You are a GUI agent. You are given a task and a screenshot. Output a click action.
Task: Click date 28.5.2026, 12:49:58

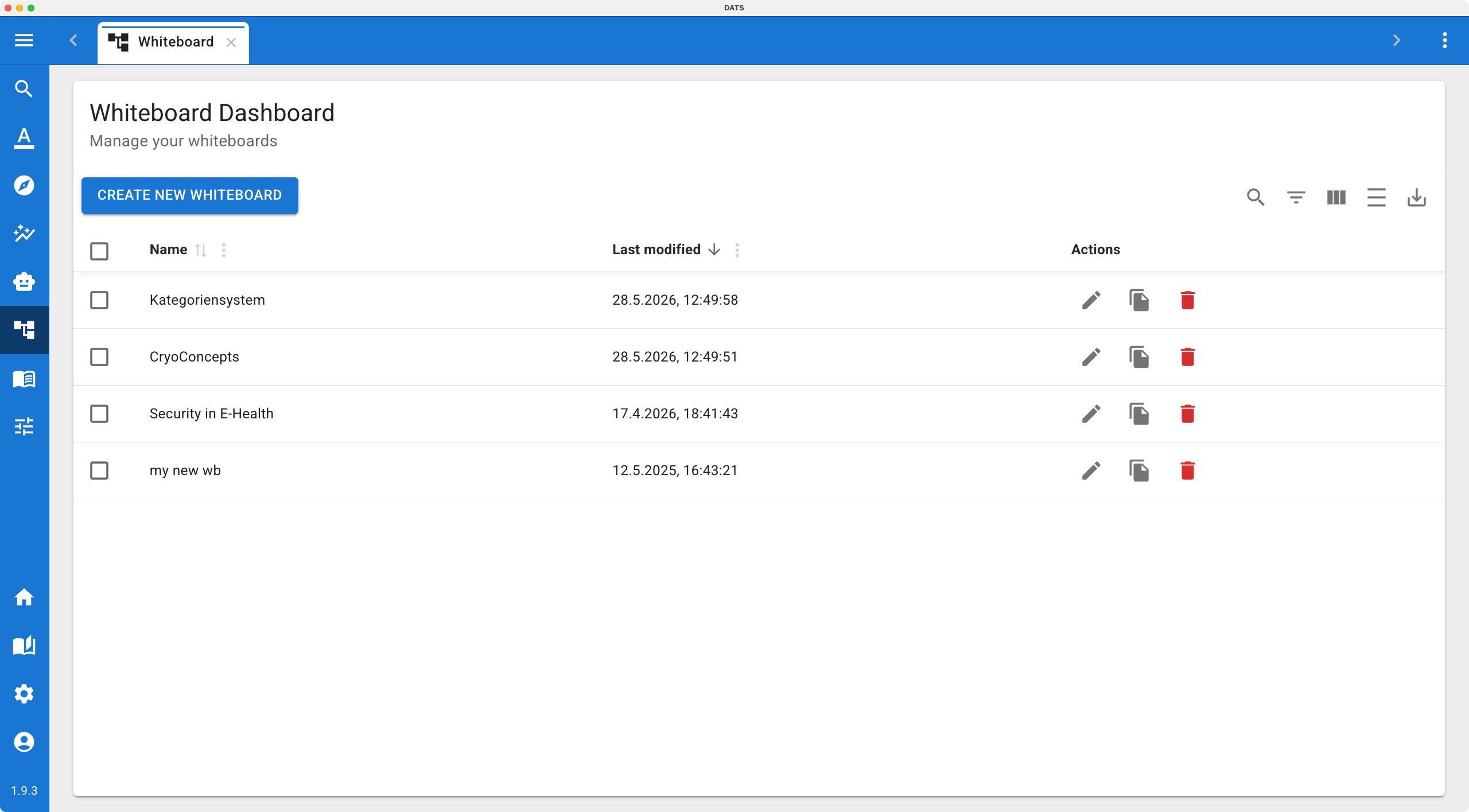point(675,300)
